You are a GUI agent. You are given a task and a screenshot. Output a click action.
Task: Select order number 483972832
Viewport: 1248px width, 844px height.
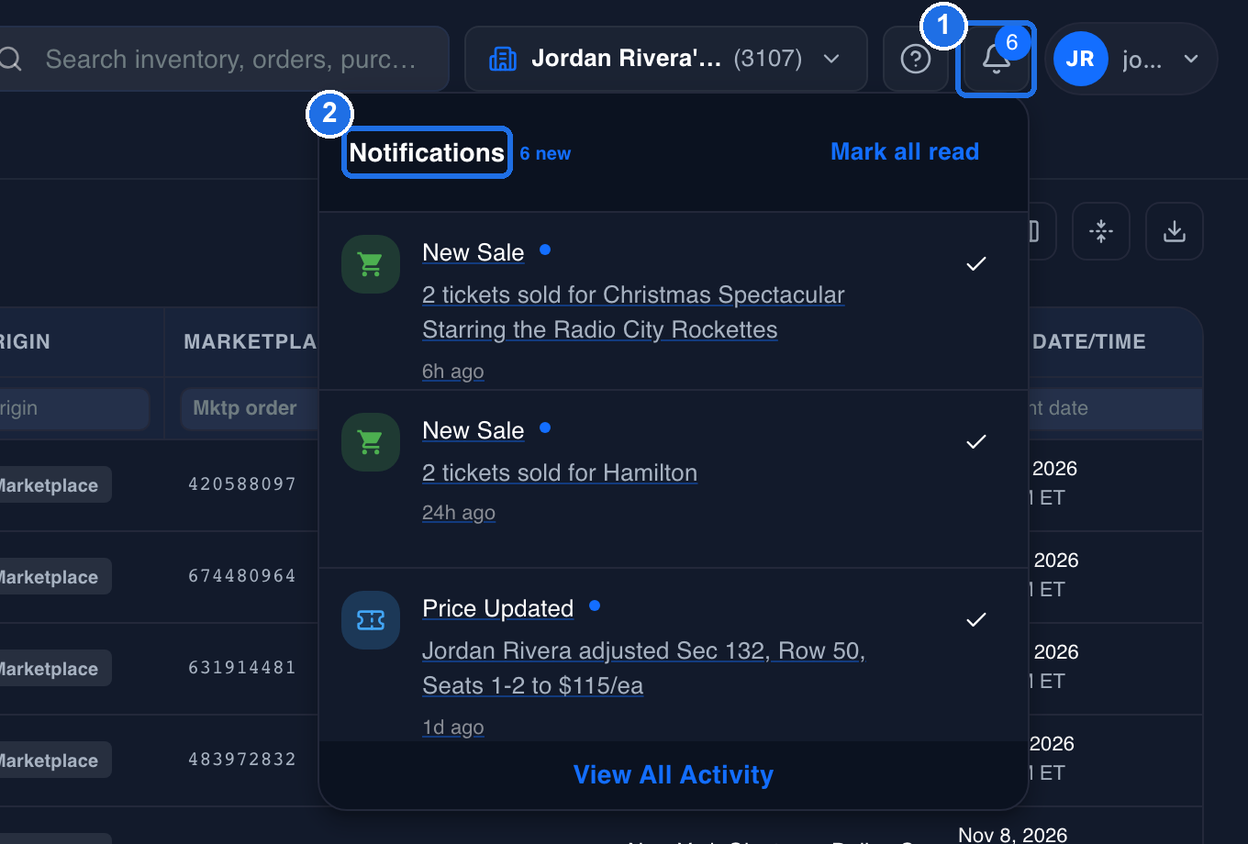[242, 760]
